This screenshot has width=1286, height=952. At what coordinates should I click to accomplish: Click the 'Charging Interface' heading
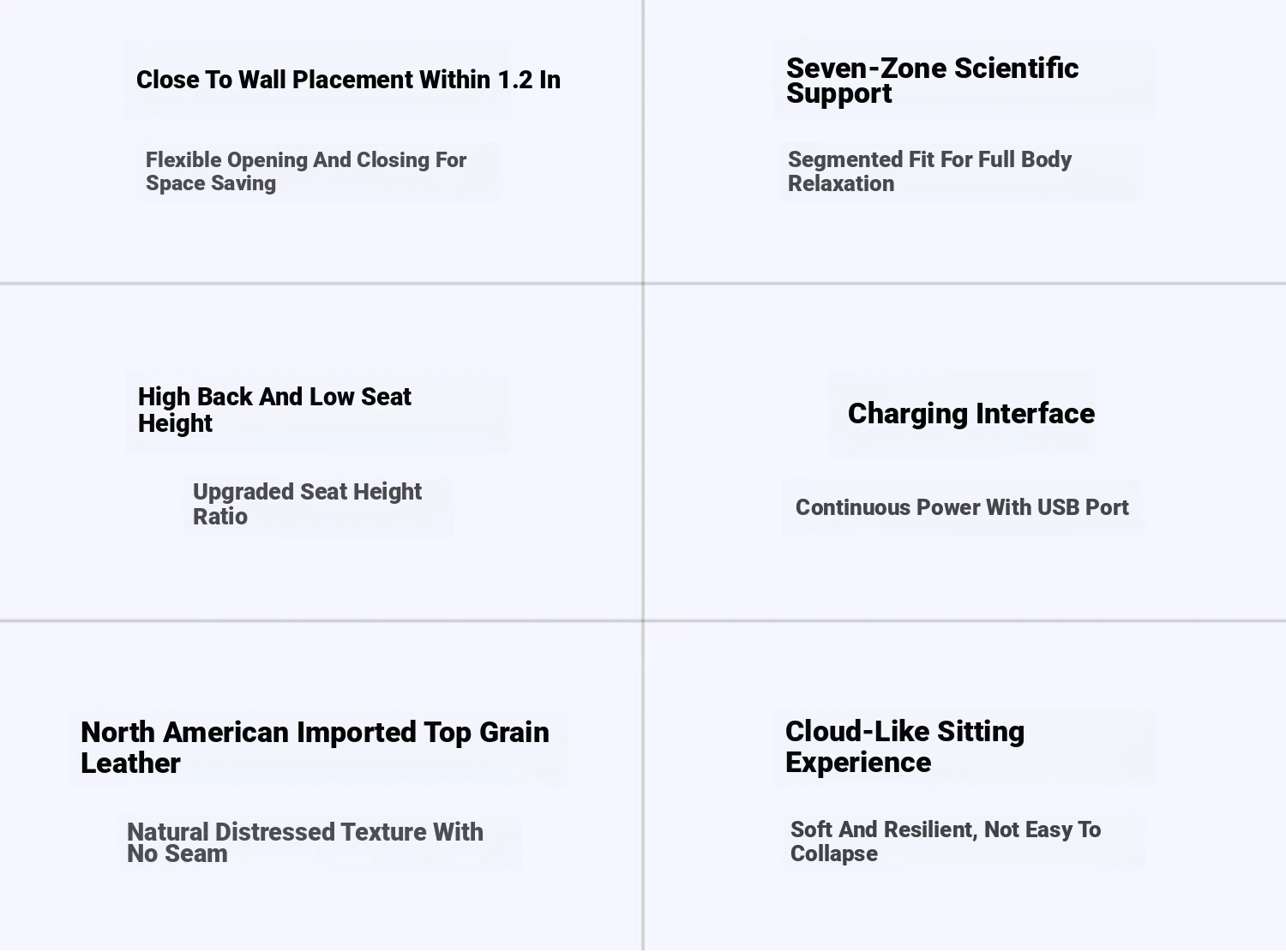click(x=971, y=414)
